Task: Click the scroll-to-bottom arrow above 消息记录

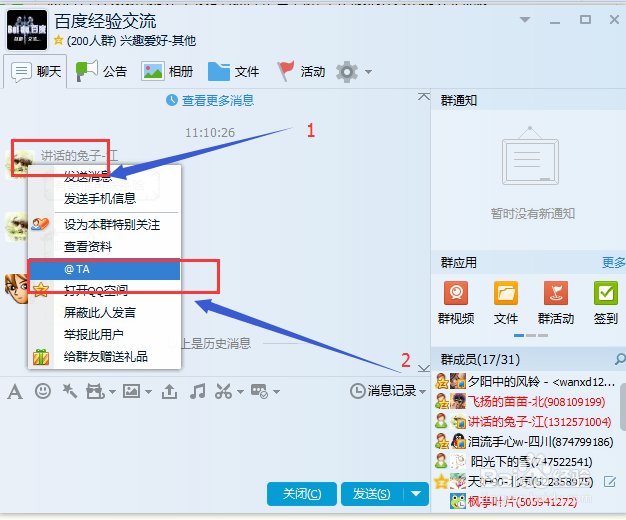Action: [424, 368]
